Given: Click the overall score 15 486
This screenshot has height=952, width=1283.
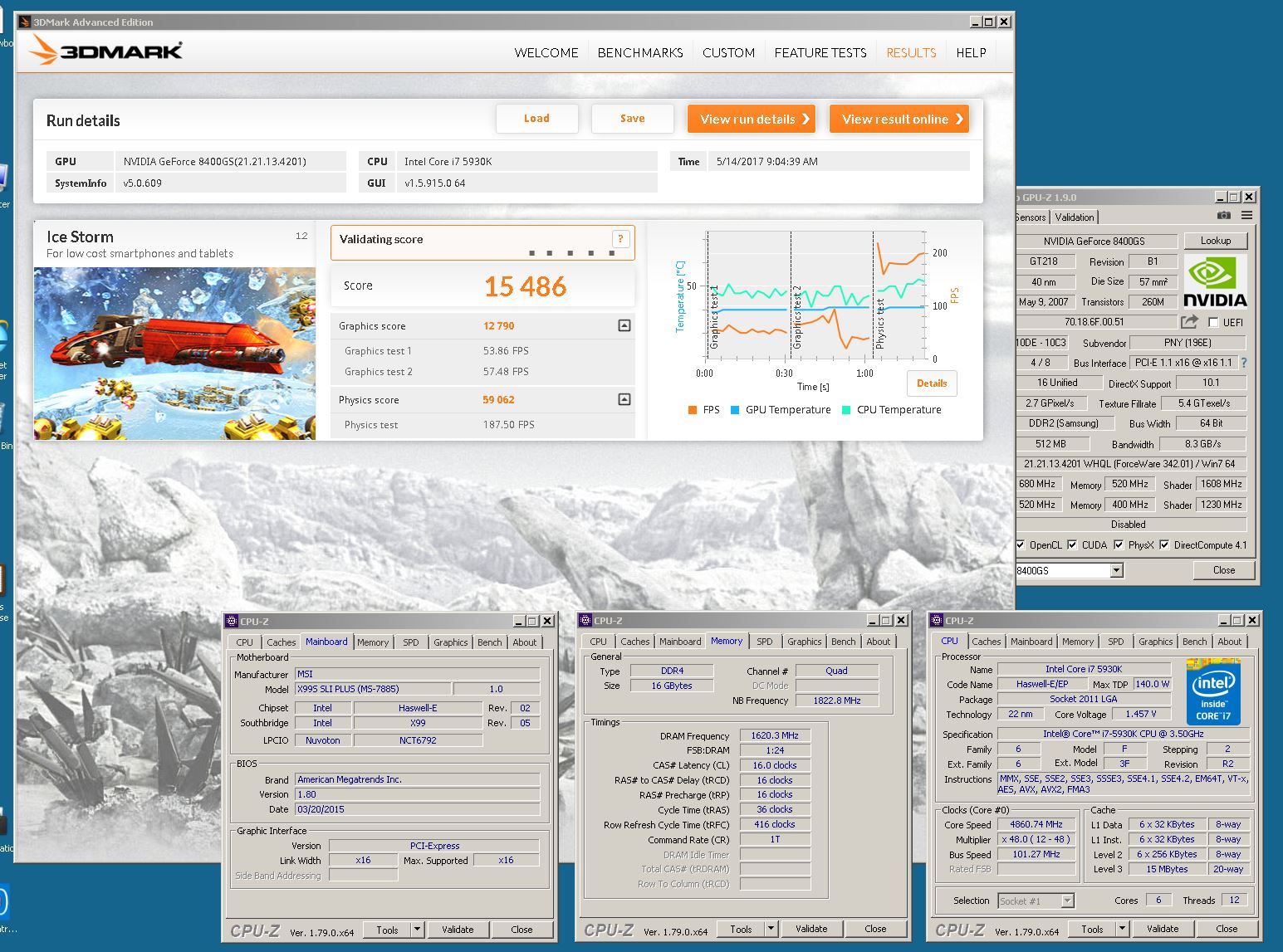Looking at the screenshot, I should [x=525, y=287].
